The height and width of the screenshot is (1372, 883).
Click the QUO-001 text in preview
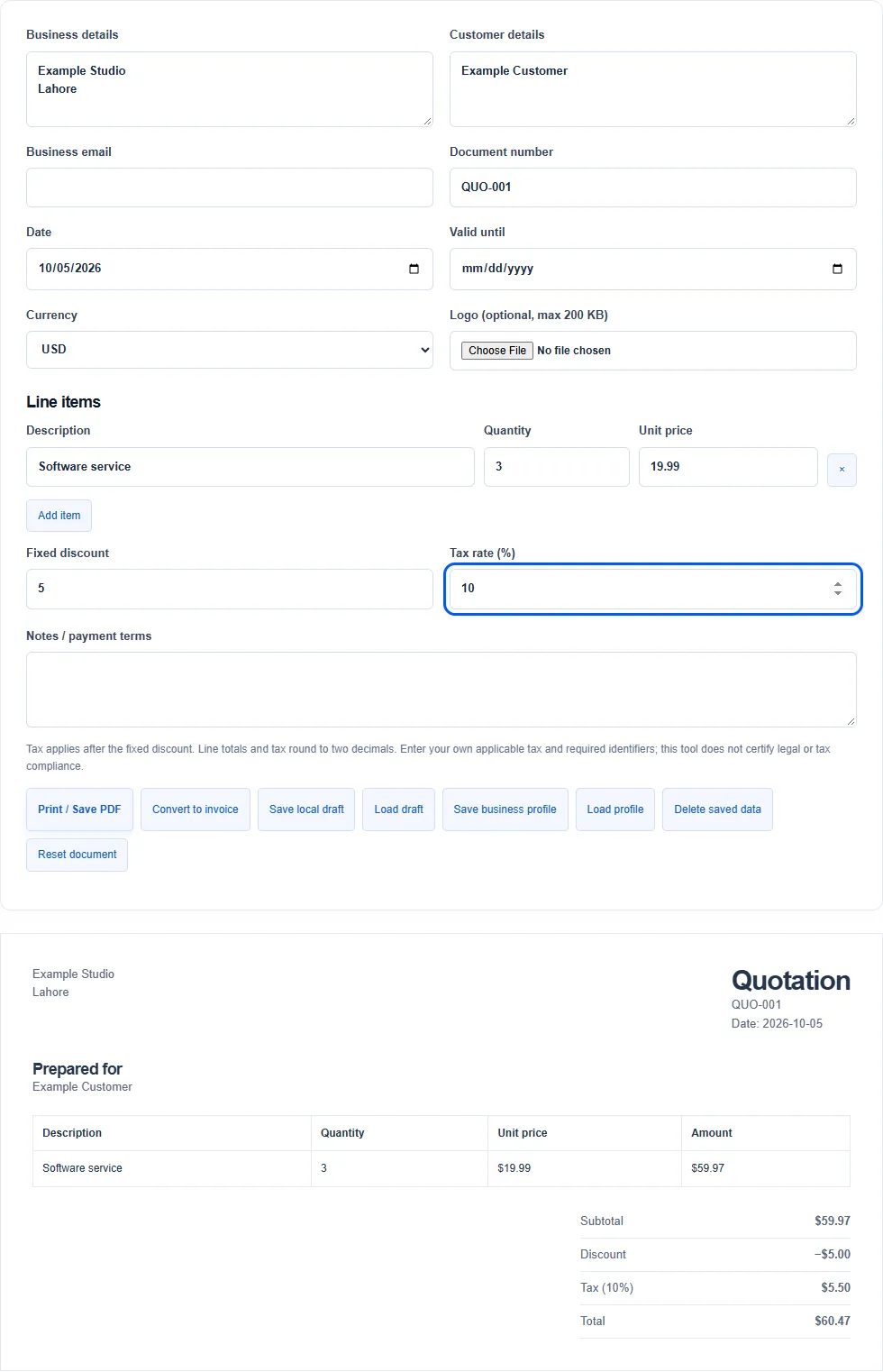tap(756, 1005)
